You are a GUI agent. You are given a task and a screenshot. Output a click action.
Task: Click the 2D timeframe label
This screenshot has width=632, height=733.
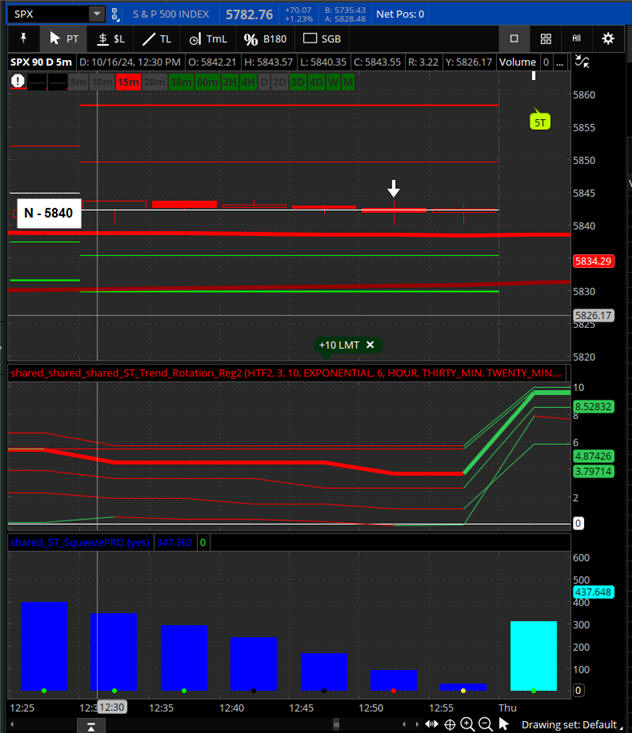point(279,82)
